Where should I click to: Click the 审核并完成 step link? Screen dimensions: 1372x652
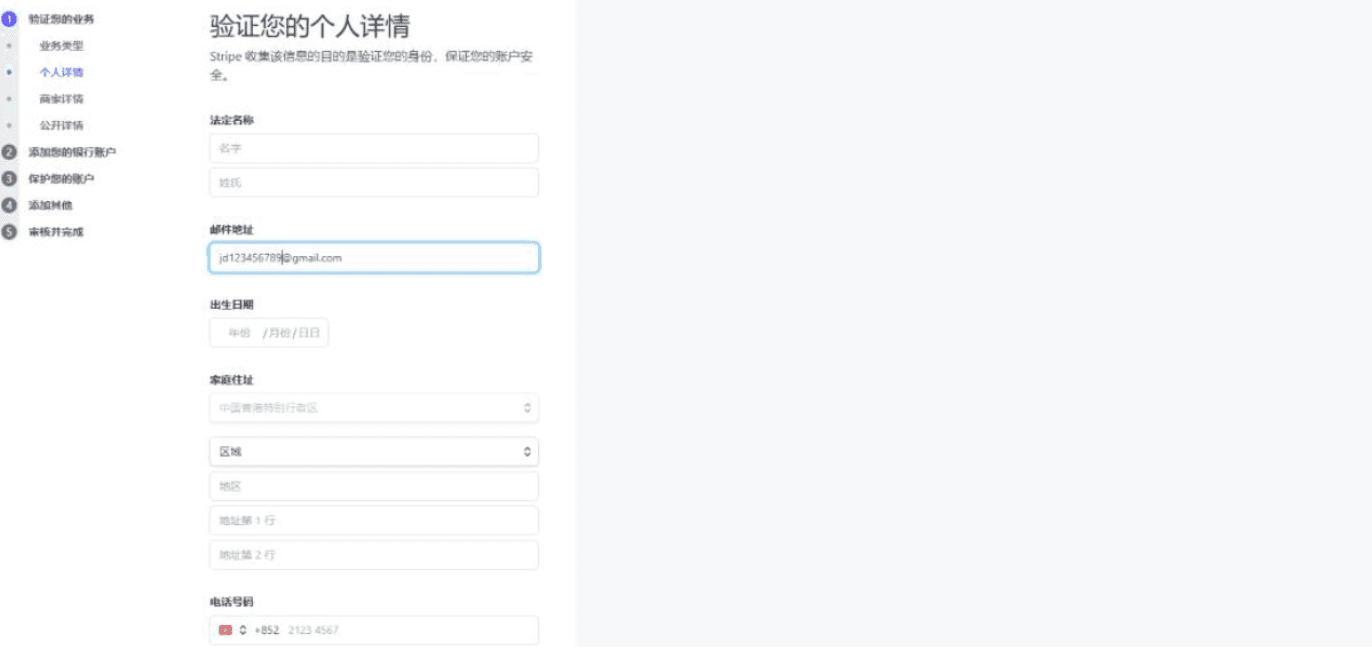(x=56, y=232)
